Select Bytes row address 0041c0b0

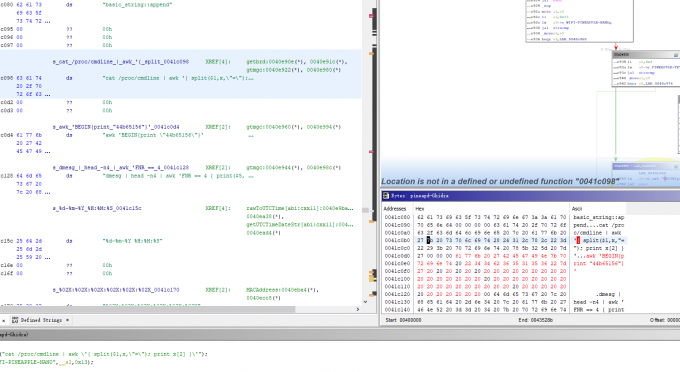(x=397, y=240)
